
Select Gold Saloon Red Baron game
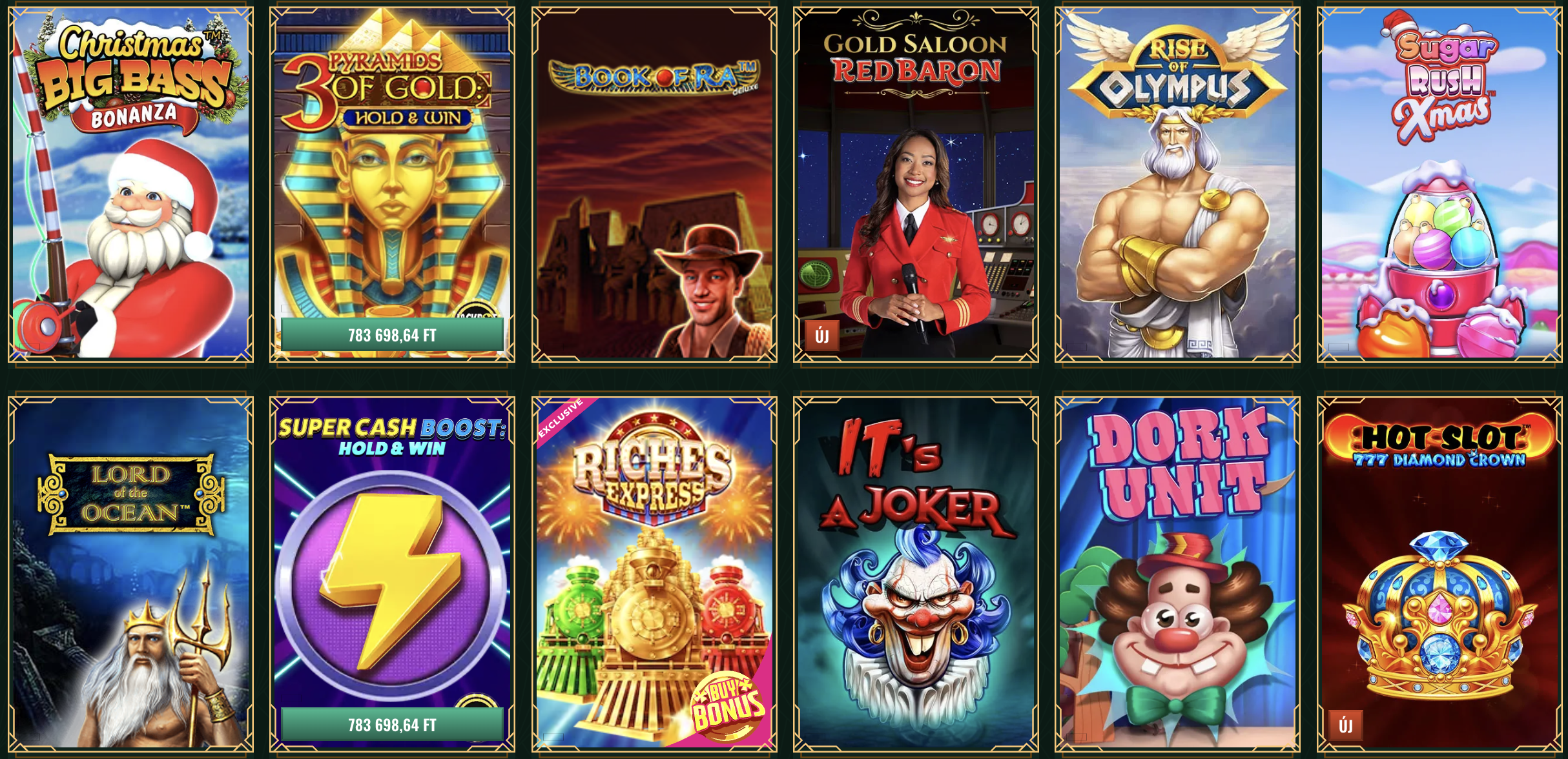click(916, 183)
